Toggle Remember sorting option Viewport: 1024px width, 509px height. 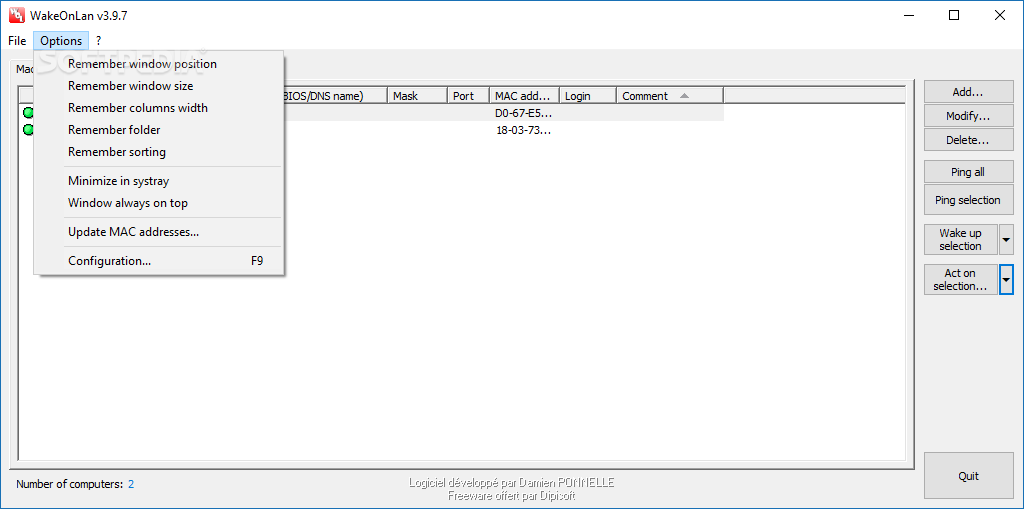159,152
